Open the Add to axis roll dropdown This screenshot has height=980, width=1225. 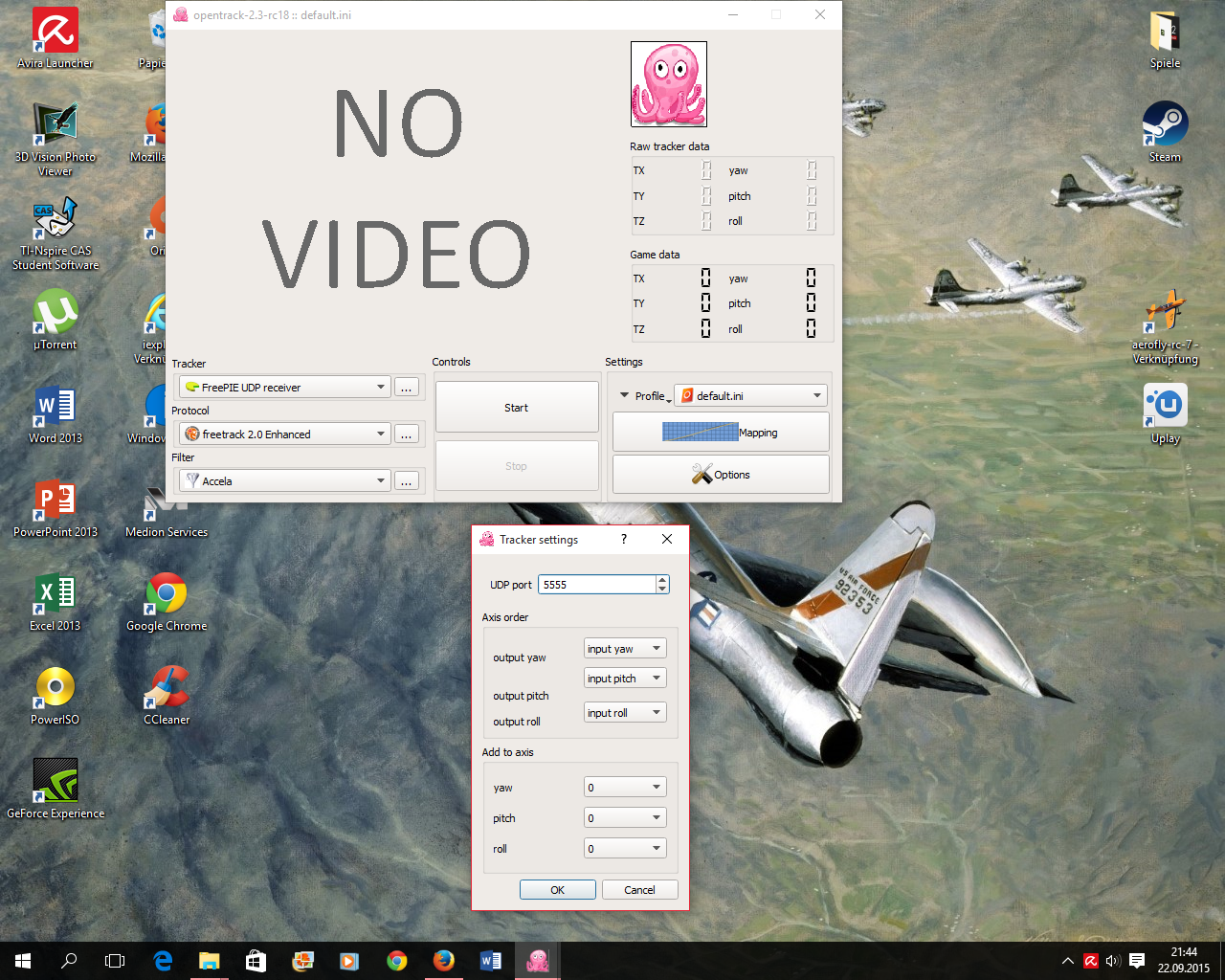tap(625, 849)
